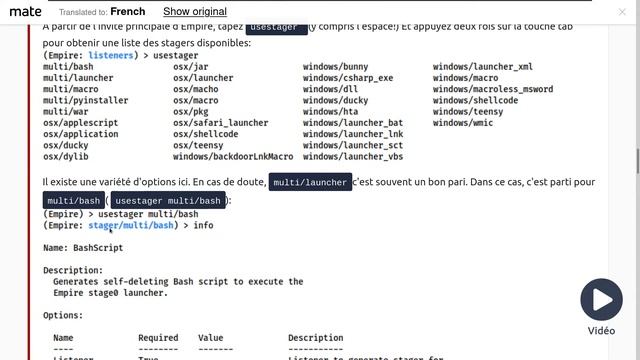Close the Mate translation bar
640x360 pixels.
622,12
